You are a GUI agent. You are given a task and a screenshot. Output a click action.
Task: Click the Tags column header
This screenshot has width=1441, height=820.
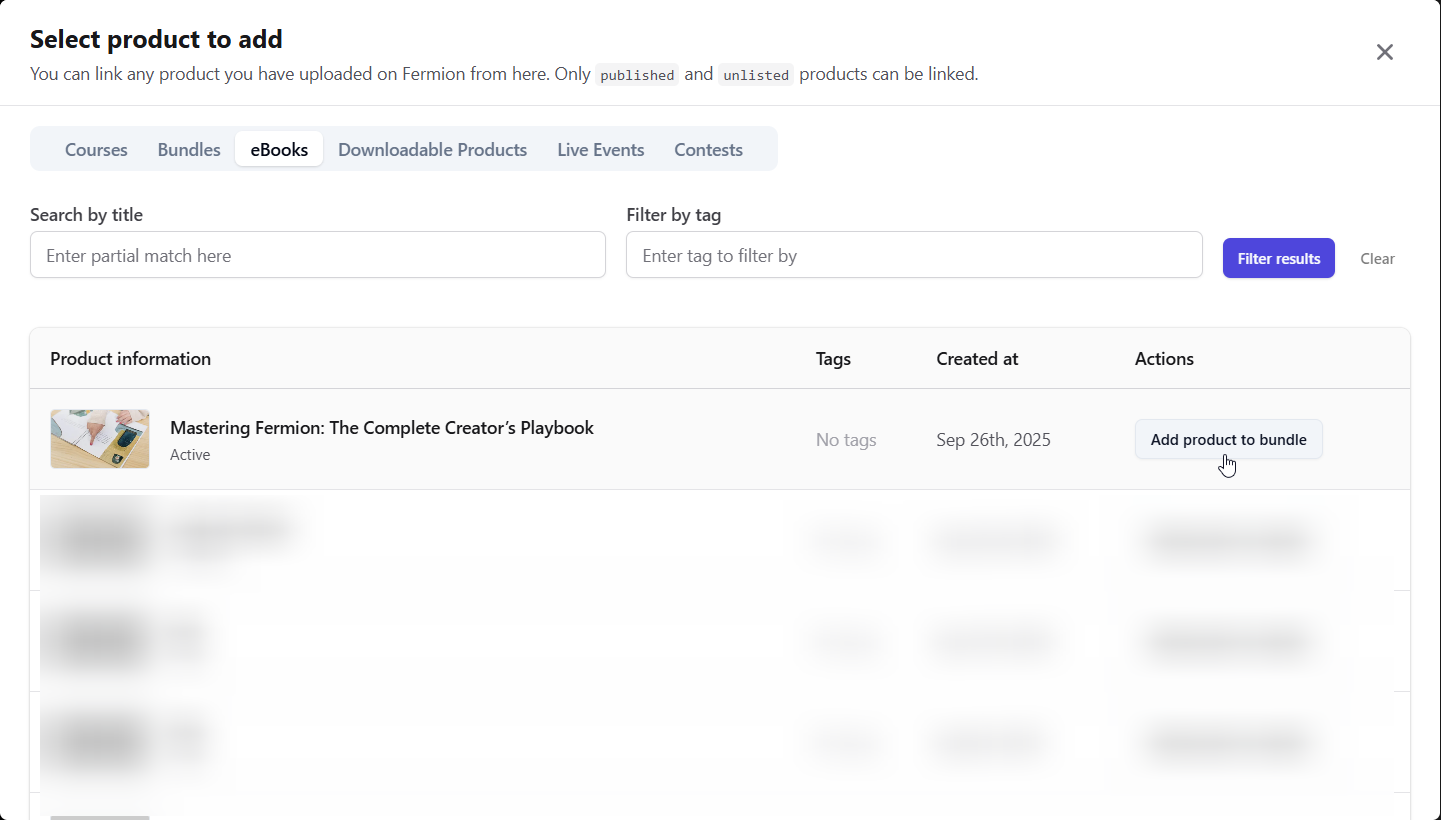click(x=833, y=359)
